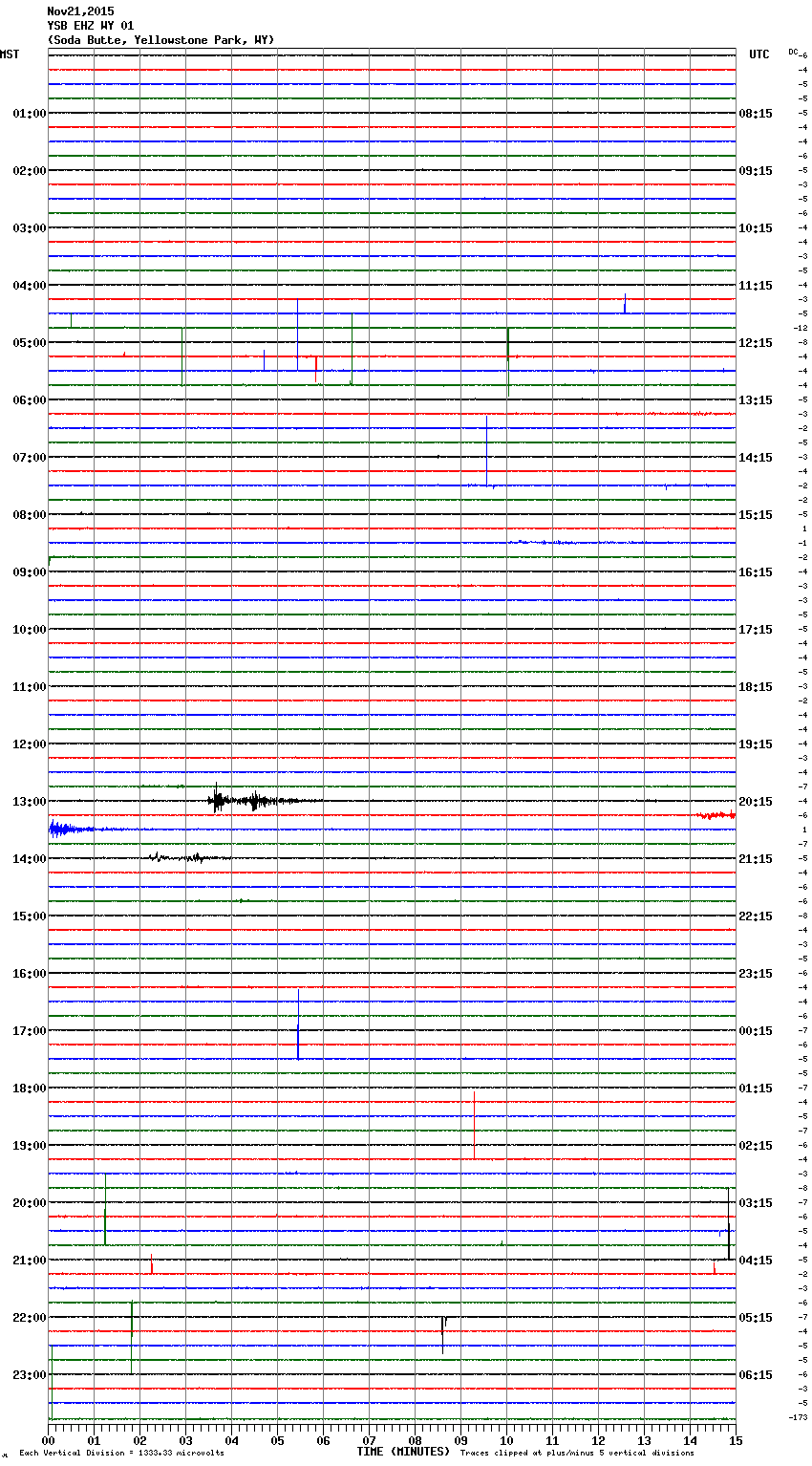Click the 18:15 UTC time label
This screenshot has width=812, height=1466.
(x=756, y=687)
